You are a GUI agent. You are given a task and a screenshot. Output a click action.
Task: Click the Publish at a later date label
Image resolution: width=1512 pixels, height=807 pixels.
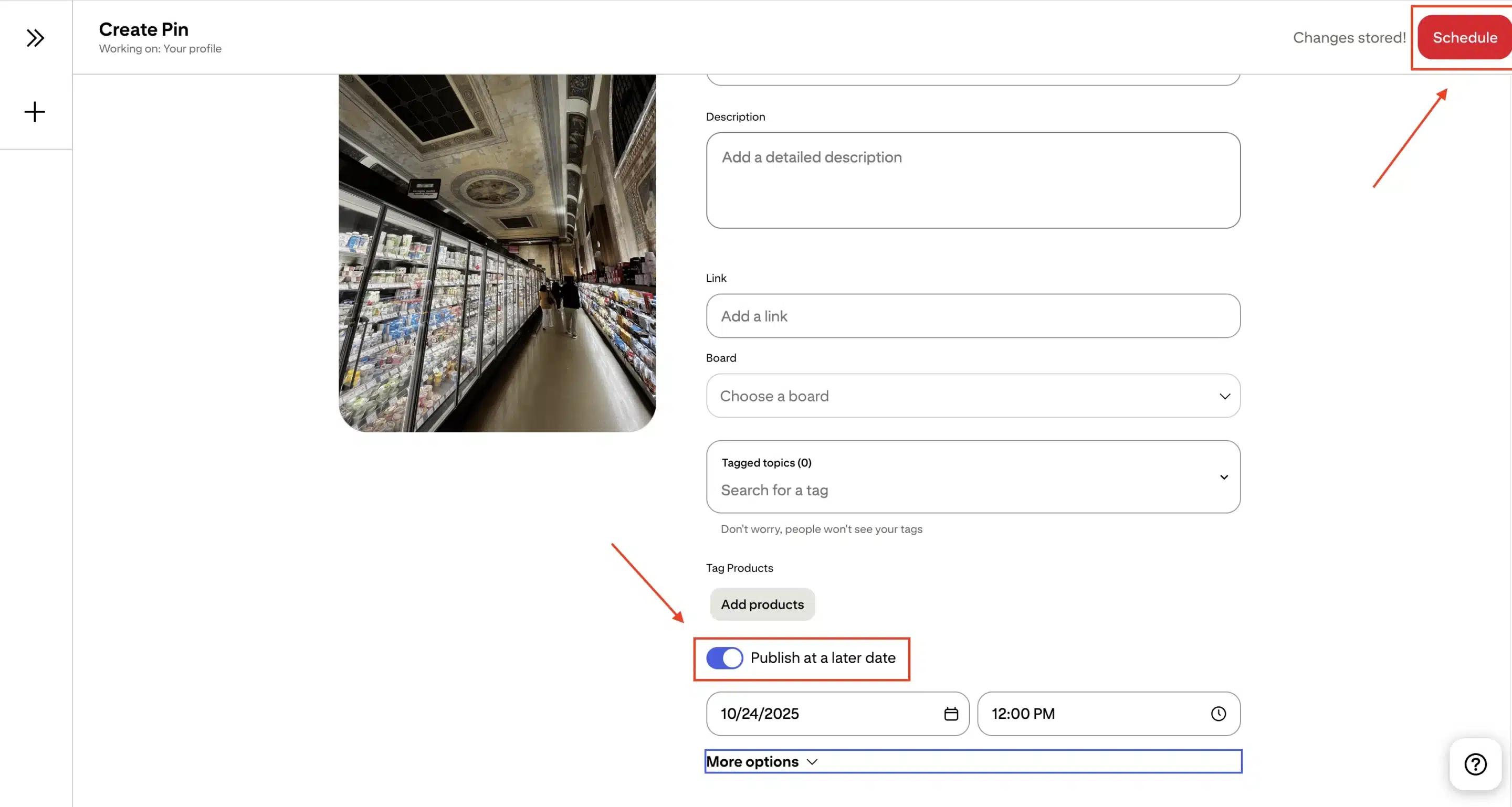point(822,657)
